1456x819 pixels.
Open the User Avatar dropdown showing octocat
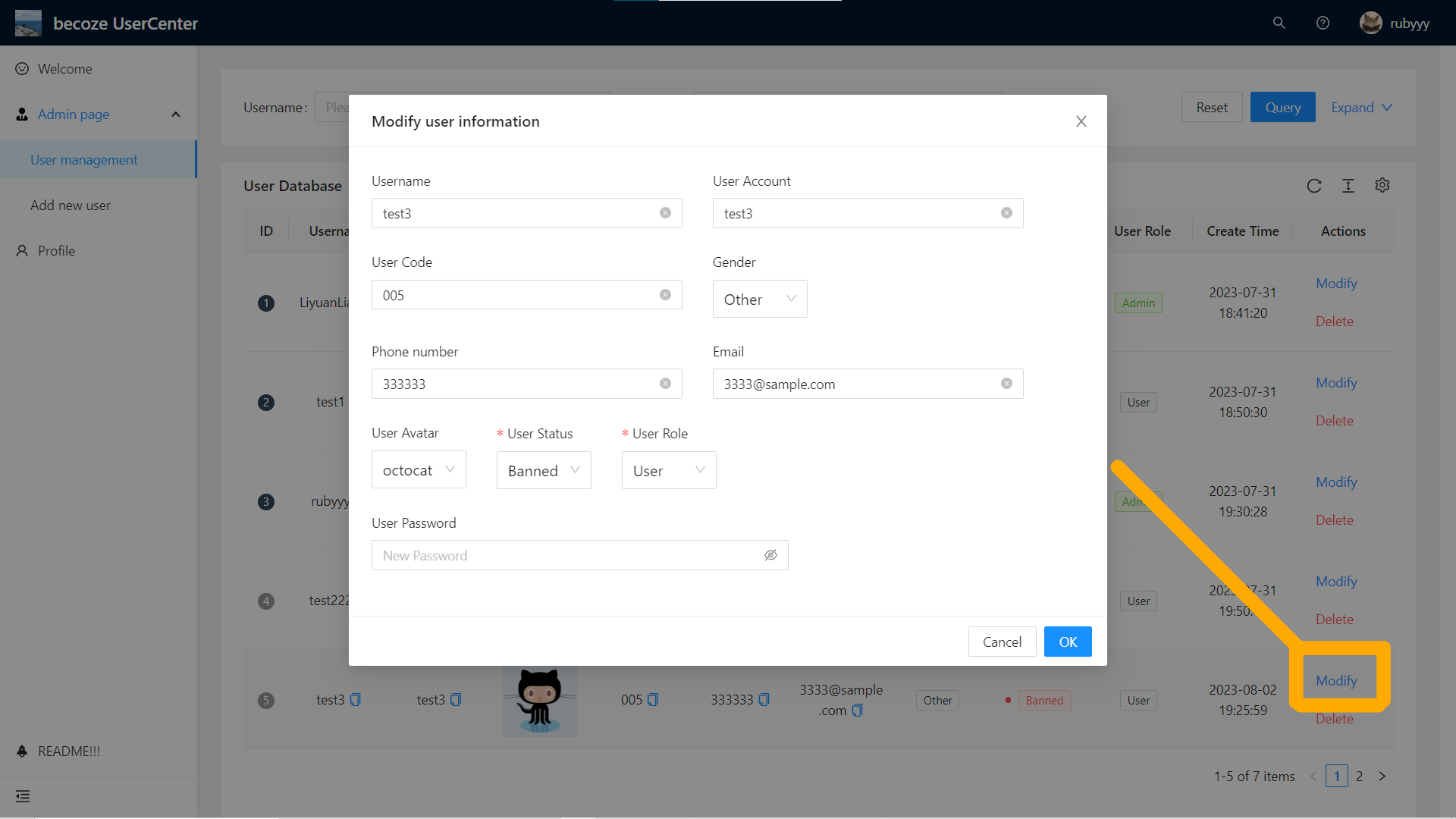click(x=419, y=469)
